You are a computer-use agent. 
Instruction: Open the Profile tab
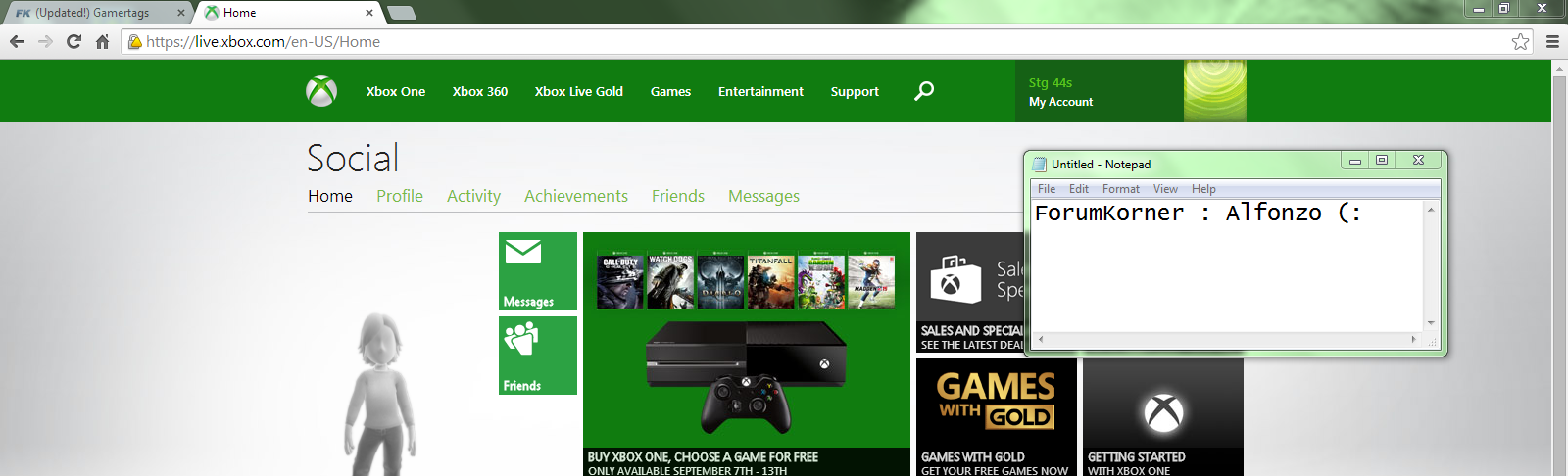point(400,196)
